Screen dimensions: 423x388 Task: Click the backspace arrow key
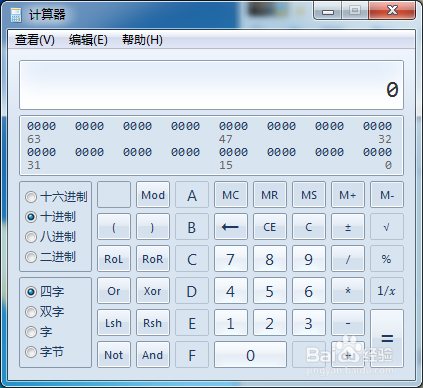coord(231,227)
